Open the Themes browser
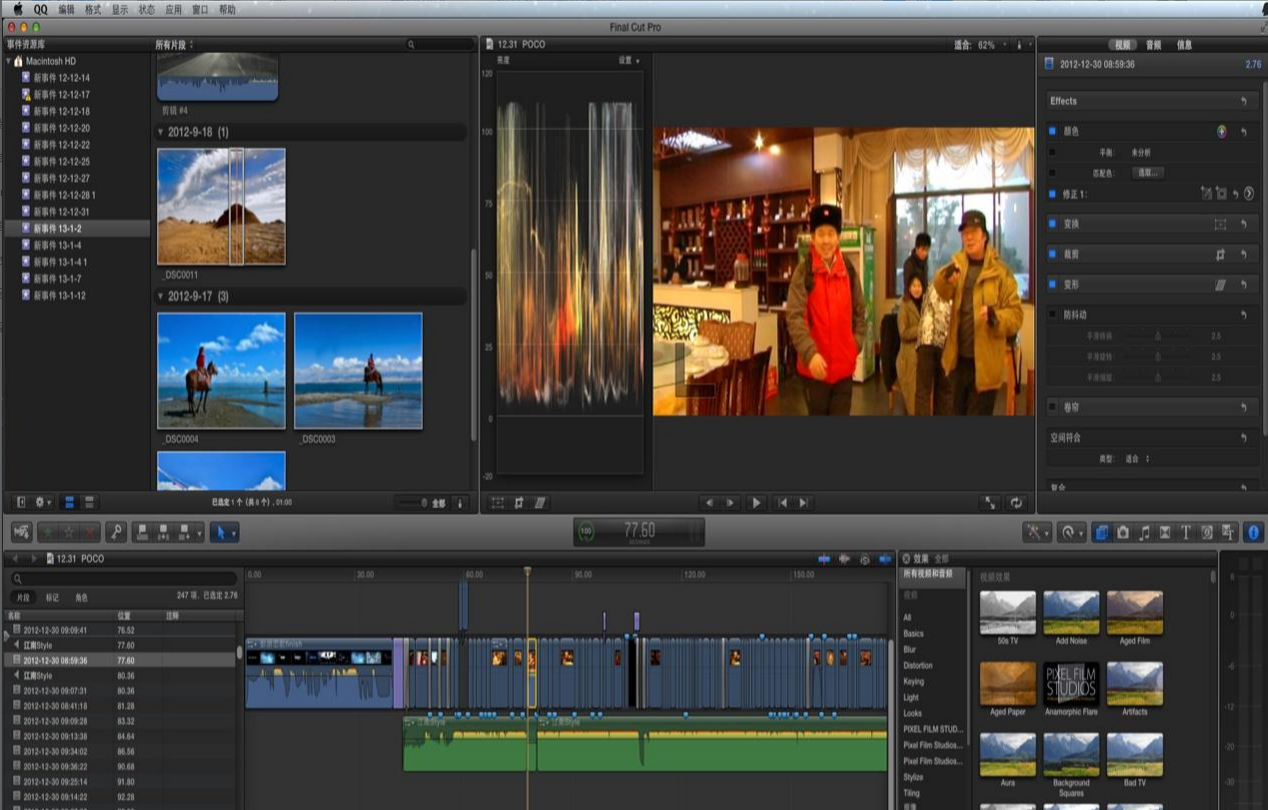Image resolution: width=1268 pixels, height=810 pixels. 1228,532
